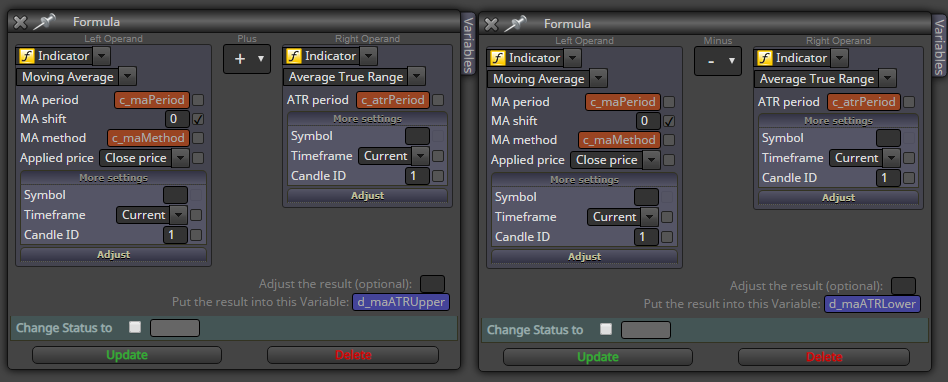Close the right Formula window via X icon

pyautogui.click(x=491, y=24)
